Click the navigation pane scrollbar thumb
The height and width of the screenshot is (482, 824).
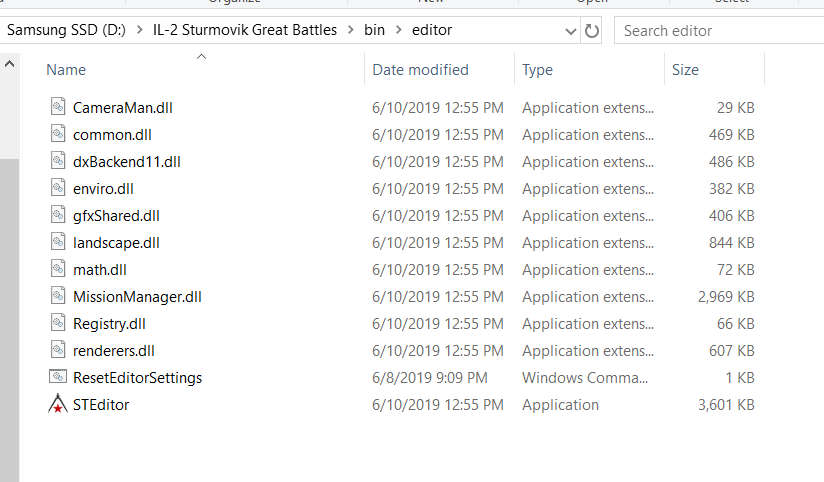[x=9, y=320]
